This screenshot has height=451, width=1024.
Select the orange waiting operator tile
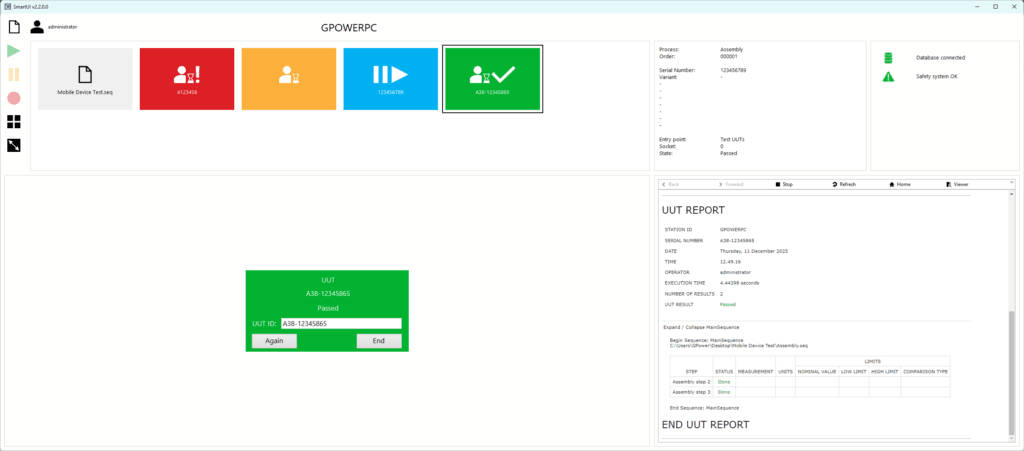[289, 79]
